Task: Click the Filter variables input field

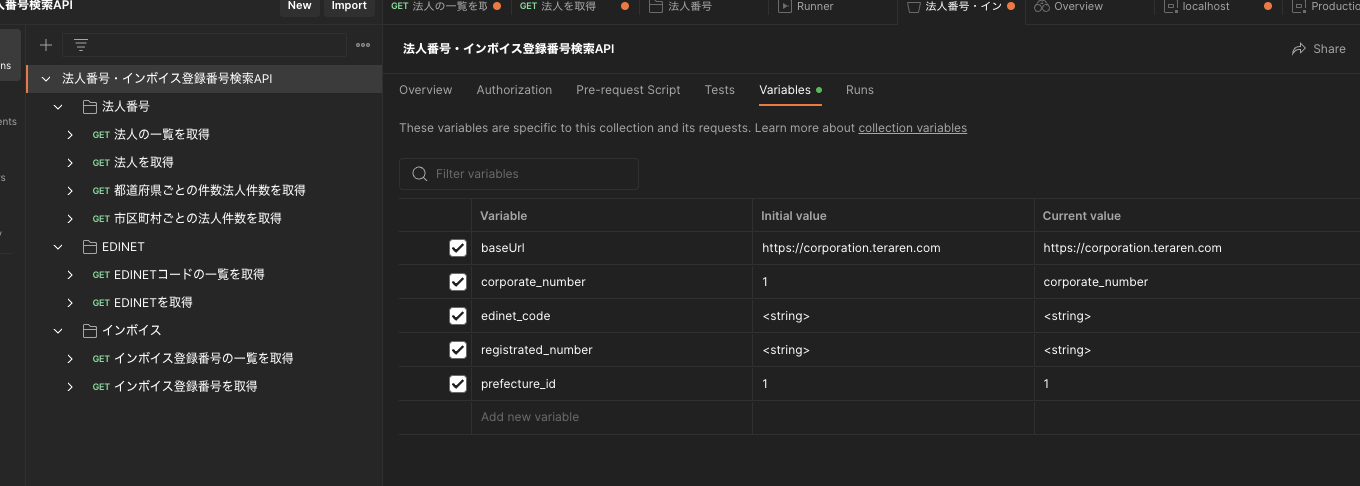Action: (x=519, y=174)
